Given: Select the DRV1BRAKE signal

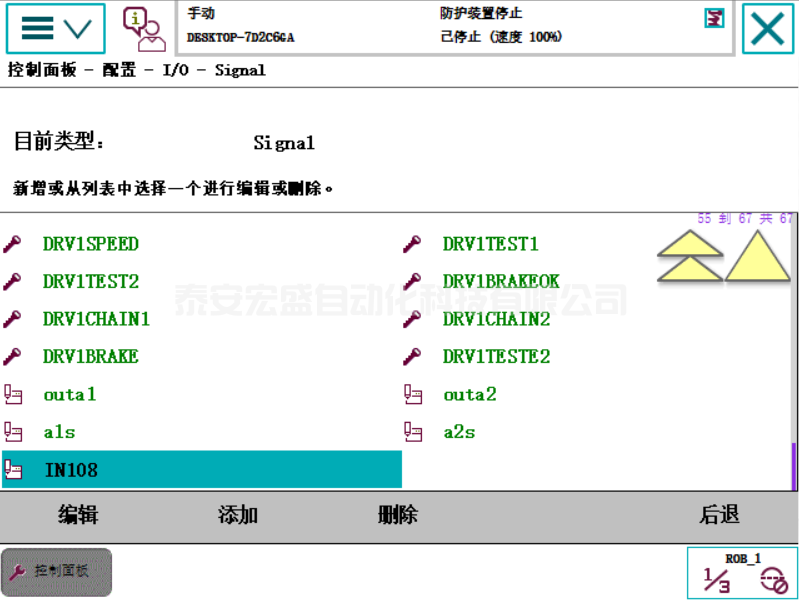Looking at the screenshot, I should (x=90, y=356).
